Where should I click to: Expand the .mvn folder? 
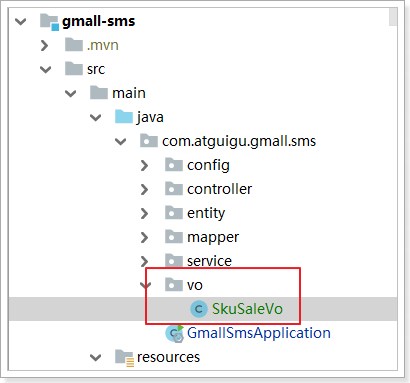tap(44, 46)
